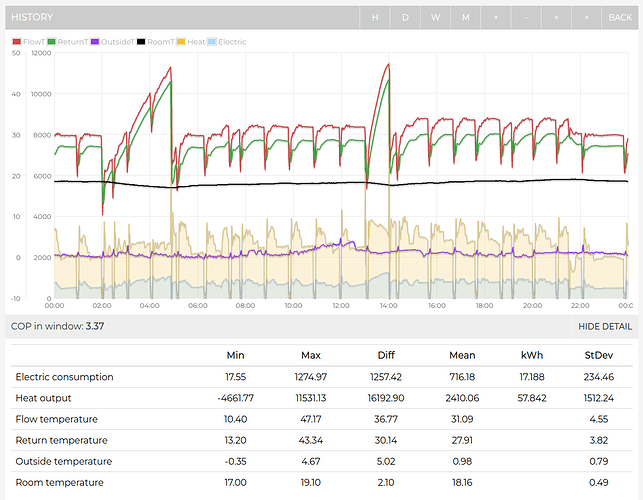Click the green ReturnT legend swatch

click(51, 42)
